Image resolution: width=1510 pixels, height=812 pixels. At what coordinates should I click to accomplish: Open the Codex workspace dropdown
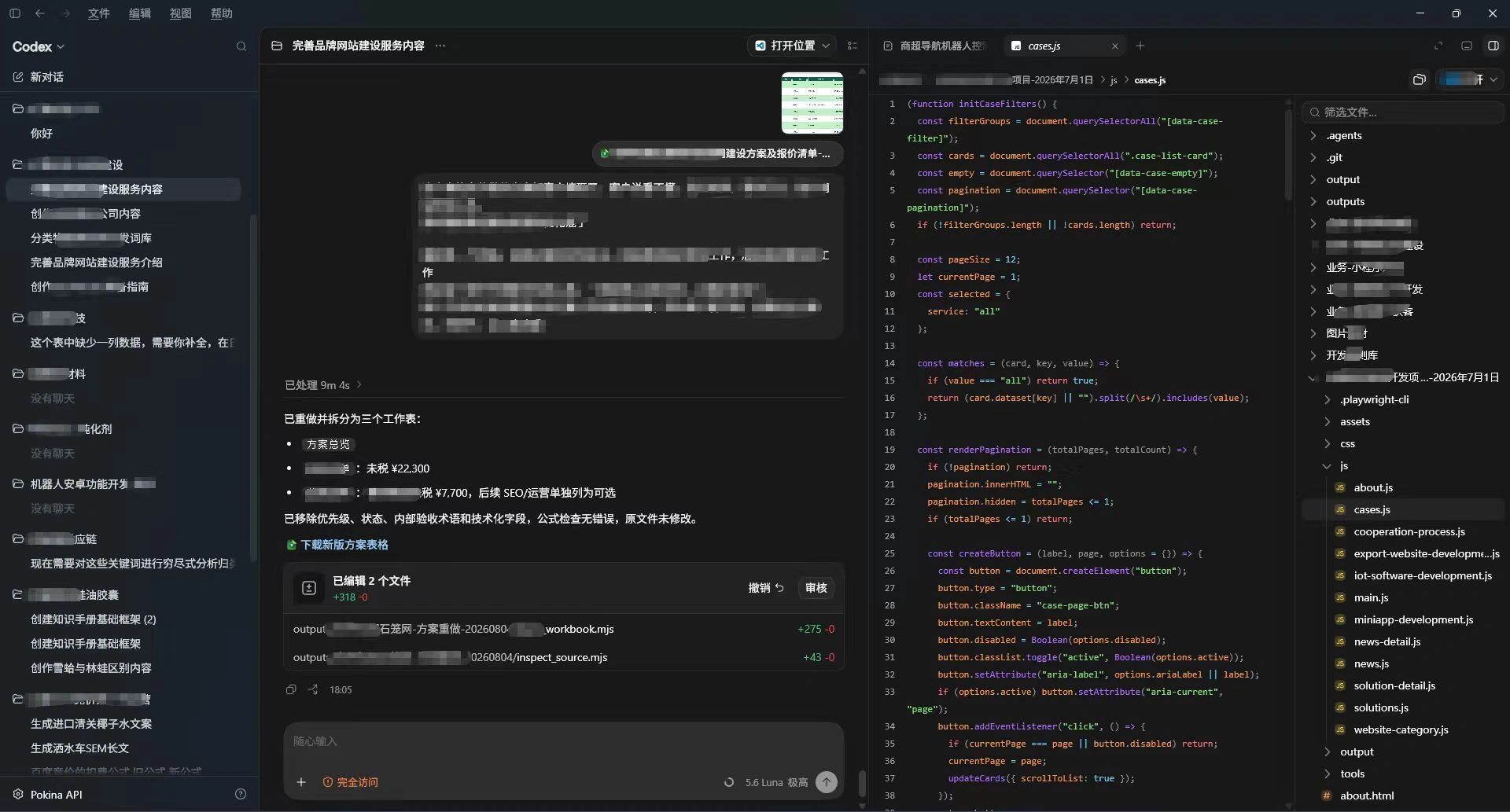tap(39, 46)
